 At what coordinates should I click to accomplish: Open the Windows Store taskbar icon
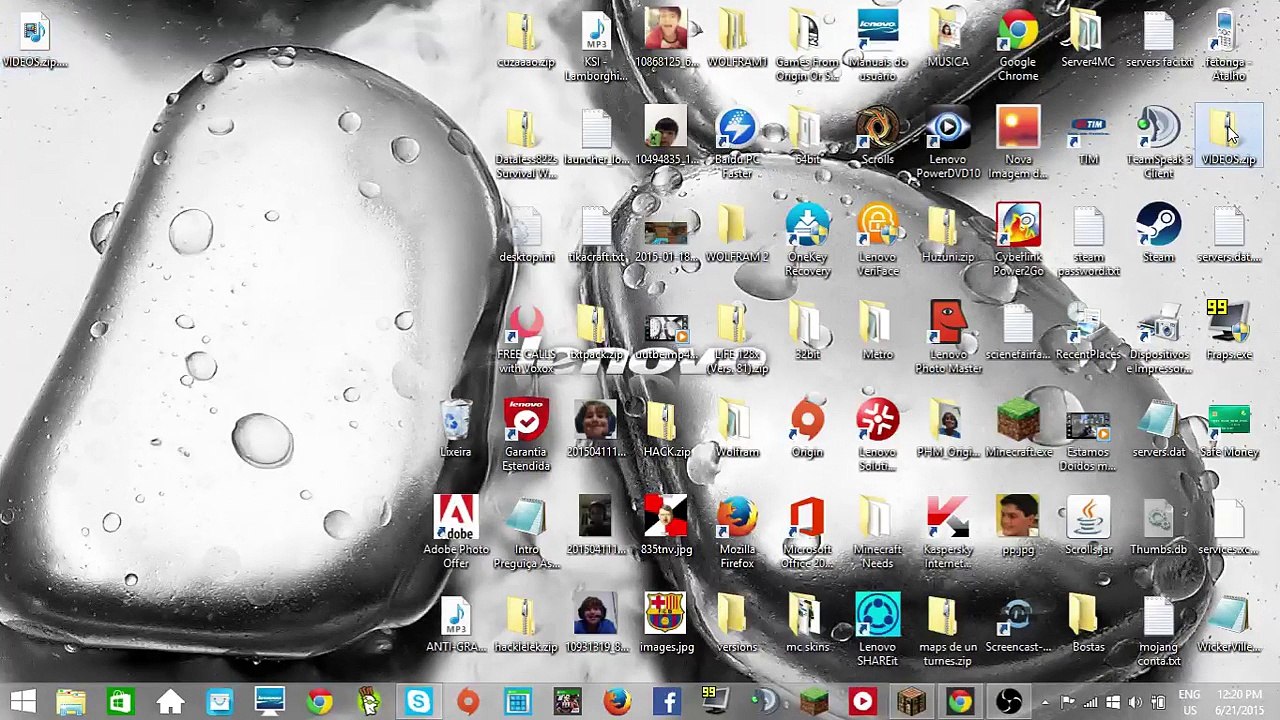(x=120, y=701)
